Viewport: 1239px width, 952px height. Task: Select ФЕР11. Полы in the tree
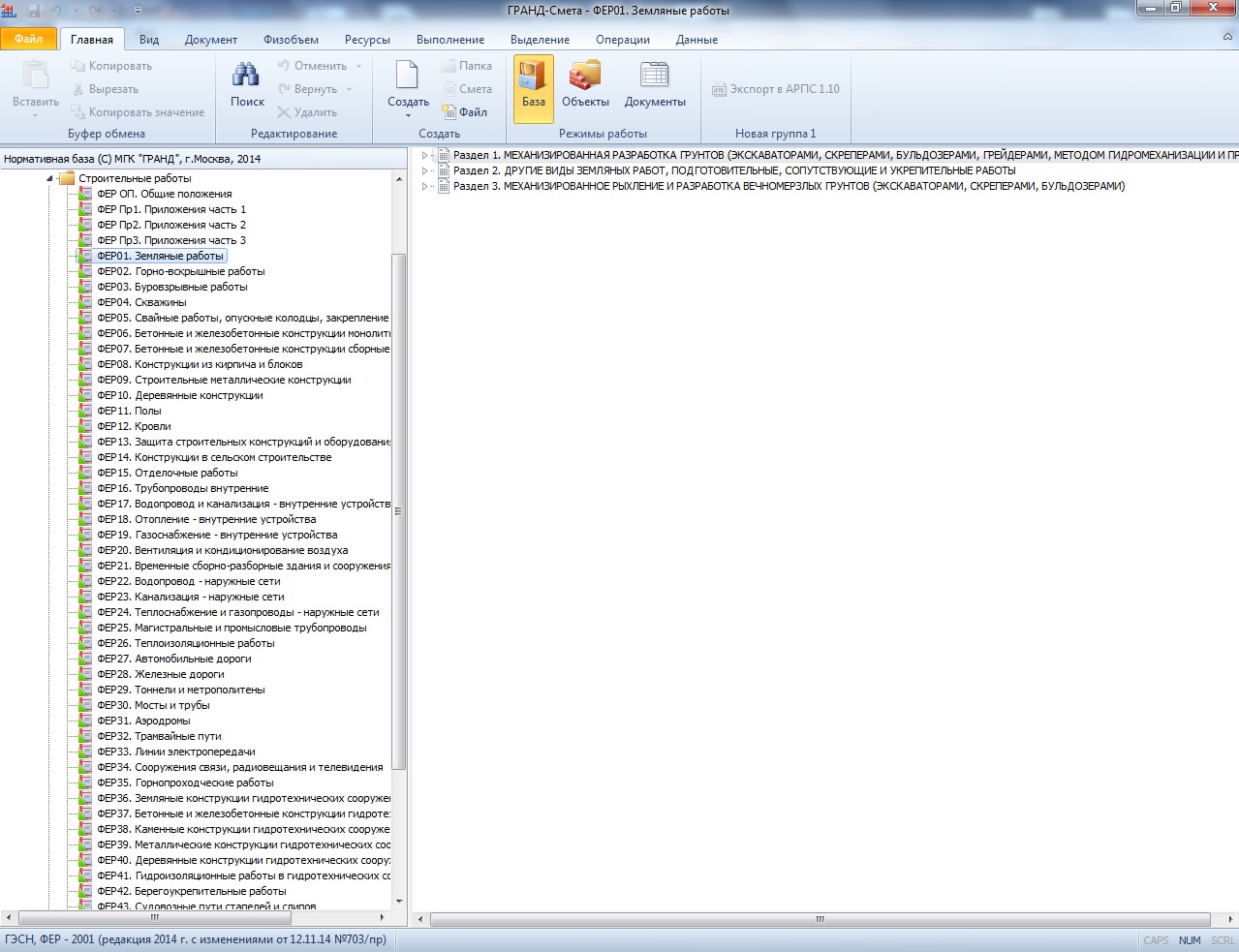pyautogui.click(x=129, y=411)
